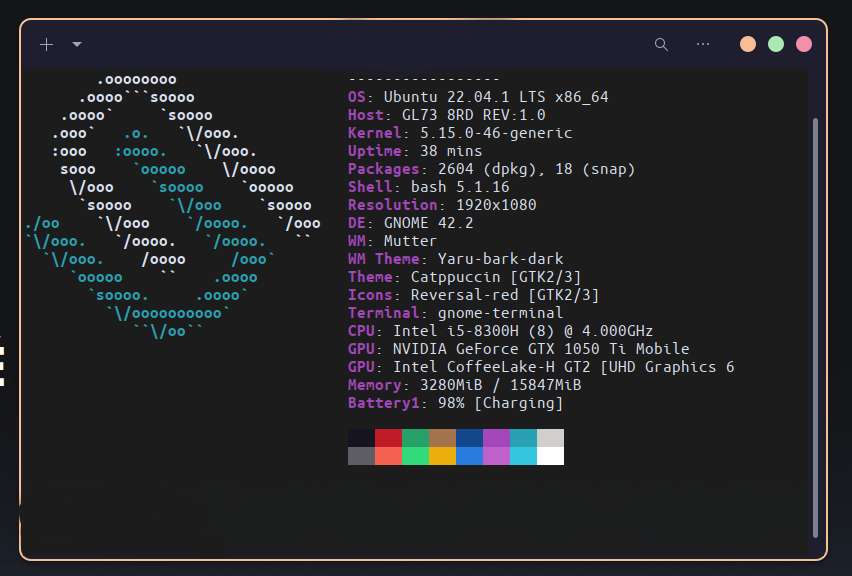Click the NVIDIA GeForce GTX 1050 Ti line
The height and width of the screenshot is (576, 852).
pos(518,349)
